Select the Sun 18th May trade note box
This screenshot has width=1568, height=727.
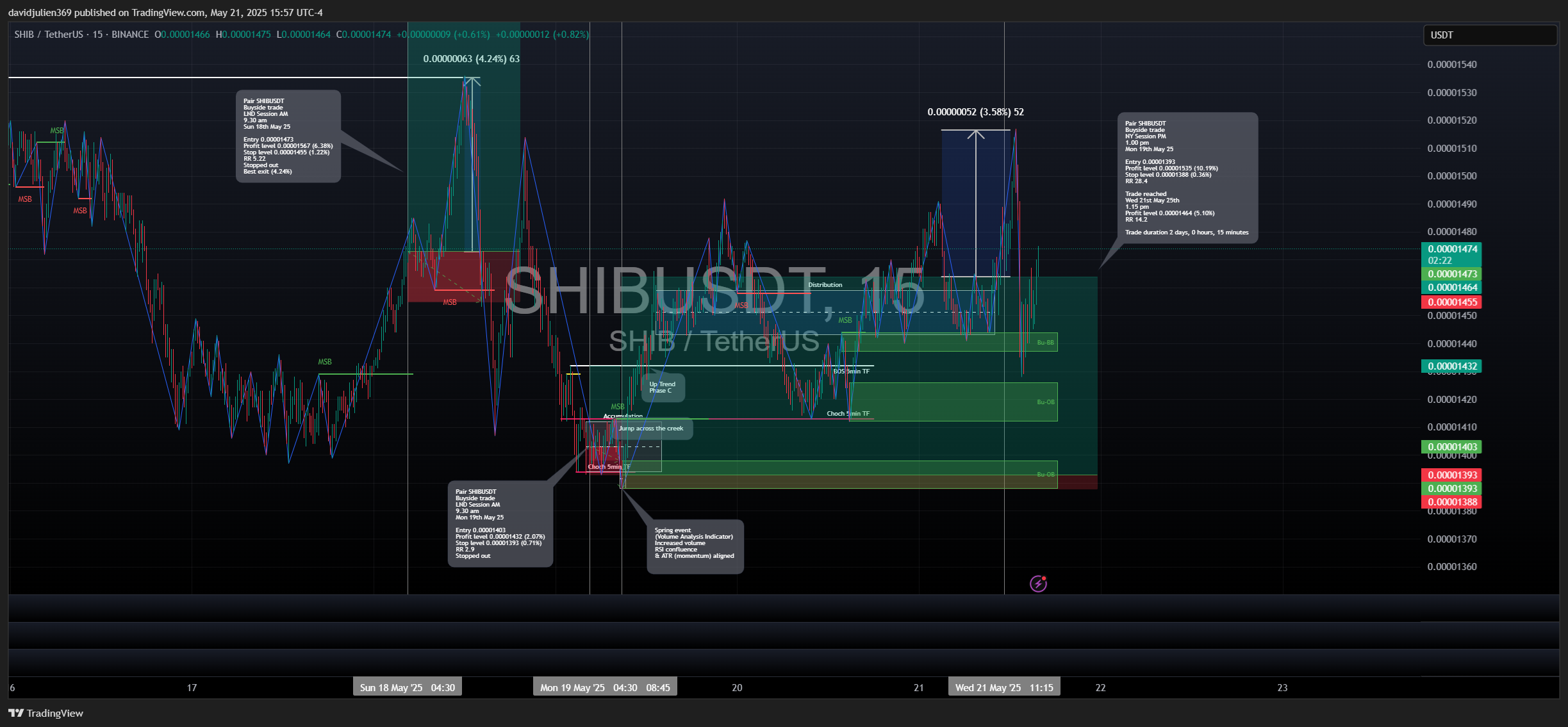click(288, 136)
